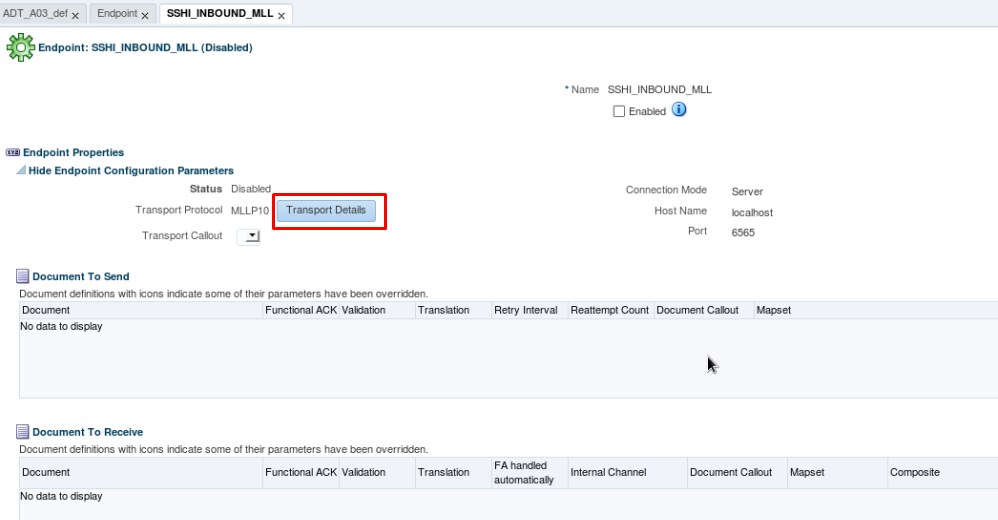Click No data to display in Receive table
The height and width of the screenshot is (520, 998).
(x=61, y=496)
